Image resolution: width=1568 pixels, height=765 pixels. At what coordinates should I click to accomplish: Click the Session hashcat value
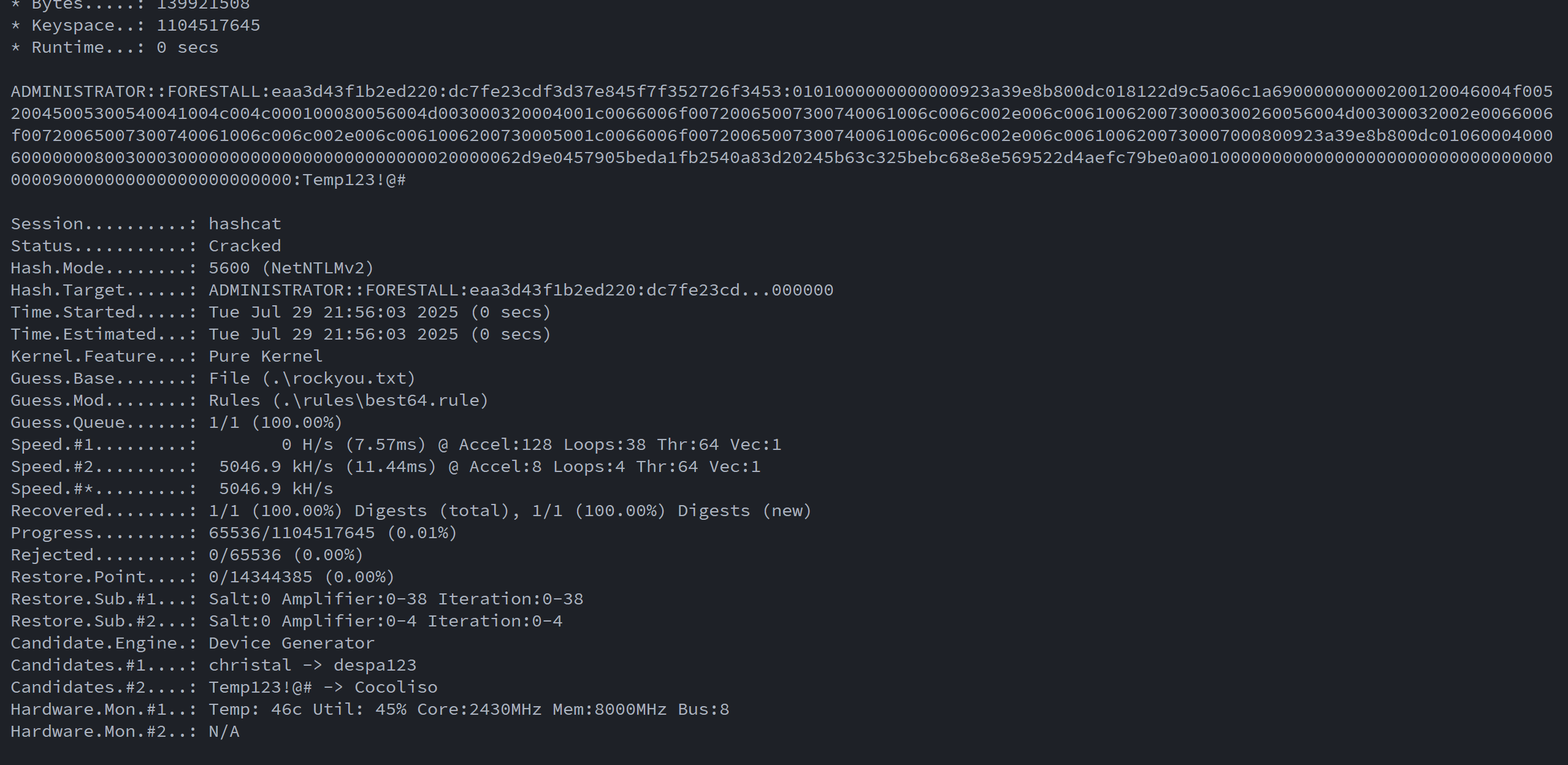[x=244, y=224]
